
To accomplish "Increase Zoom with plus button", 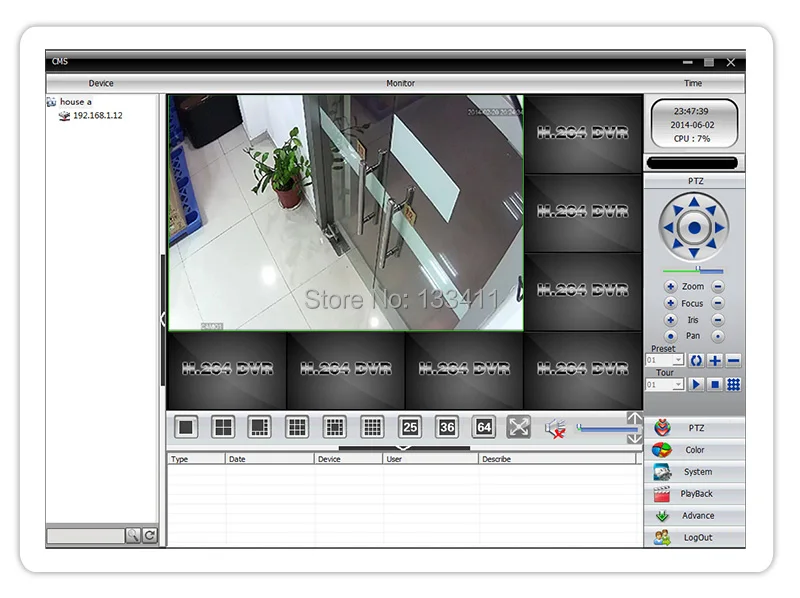I will point(670,287).
